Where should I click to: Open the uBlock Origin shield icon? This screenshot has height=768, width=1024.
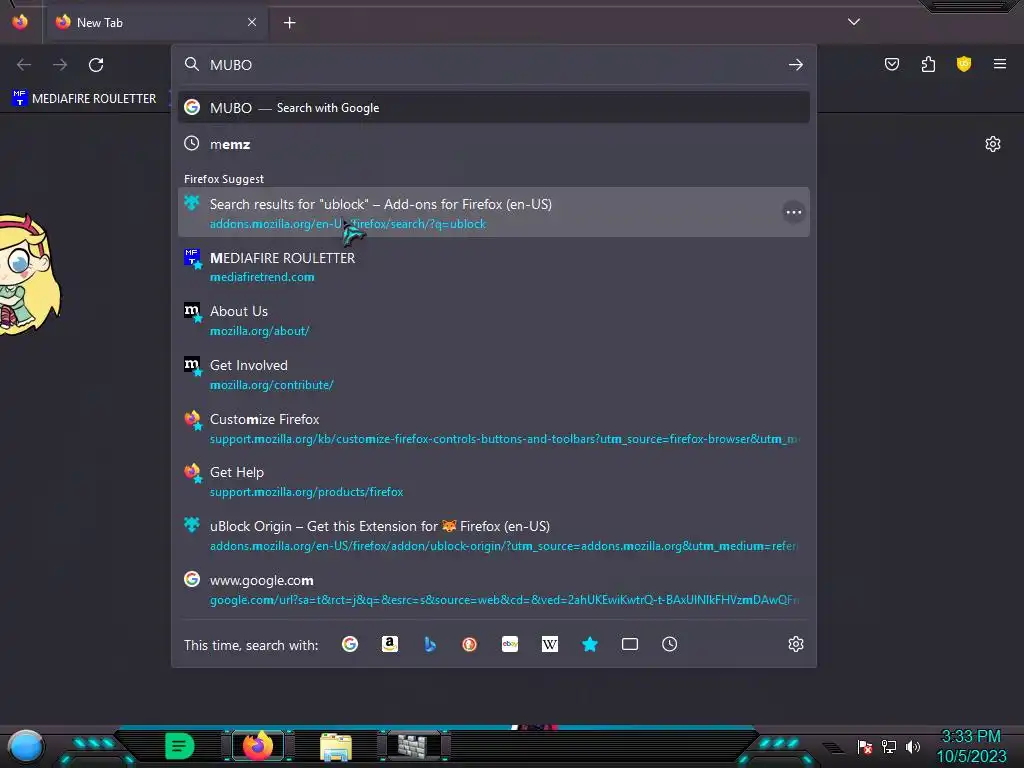(964, 64)
